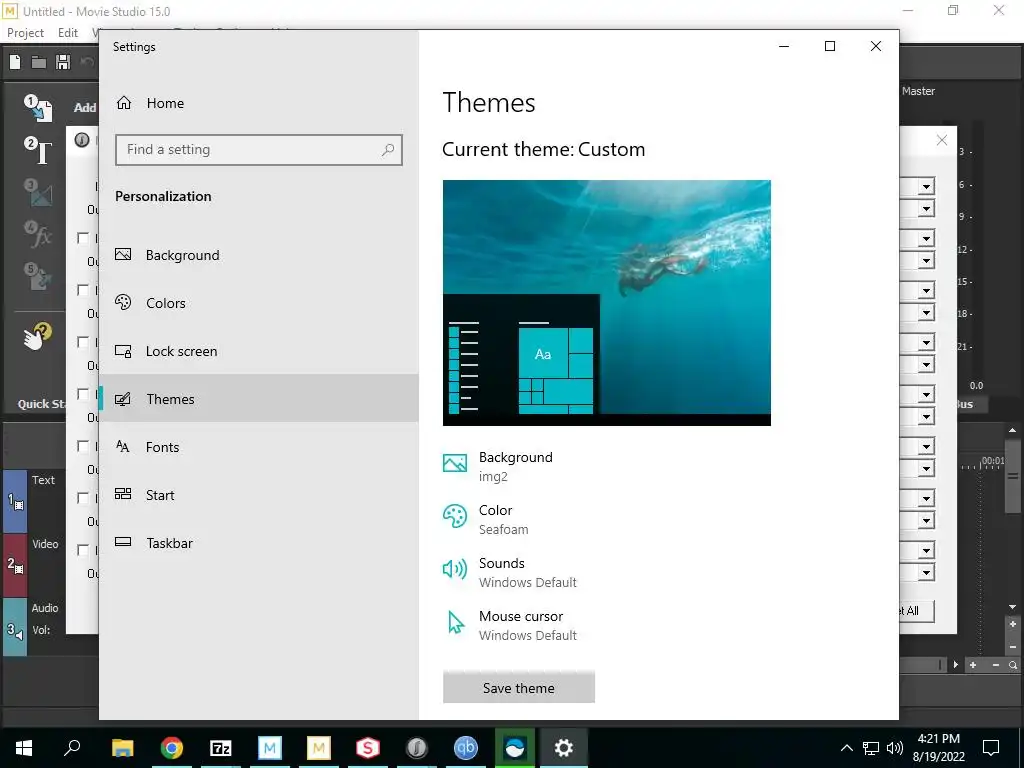Click the 00:01 timeline ruler marker
The width and height of the screenshot is (1024, 768).
click(x=993, y=461)
